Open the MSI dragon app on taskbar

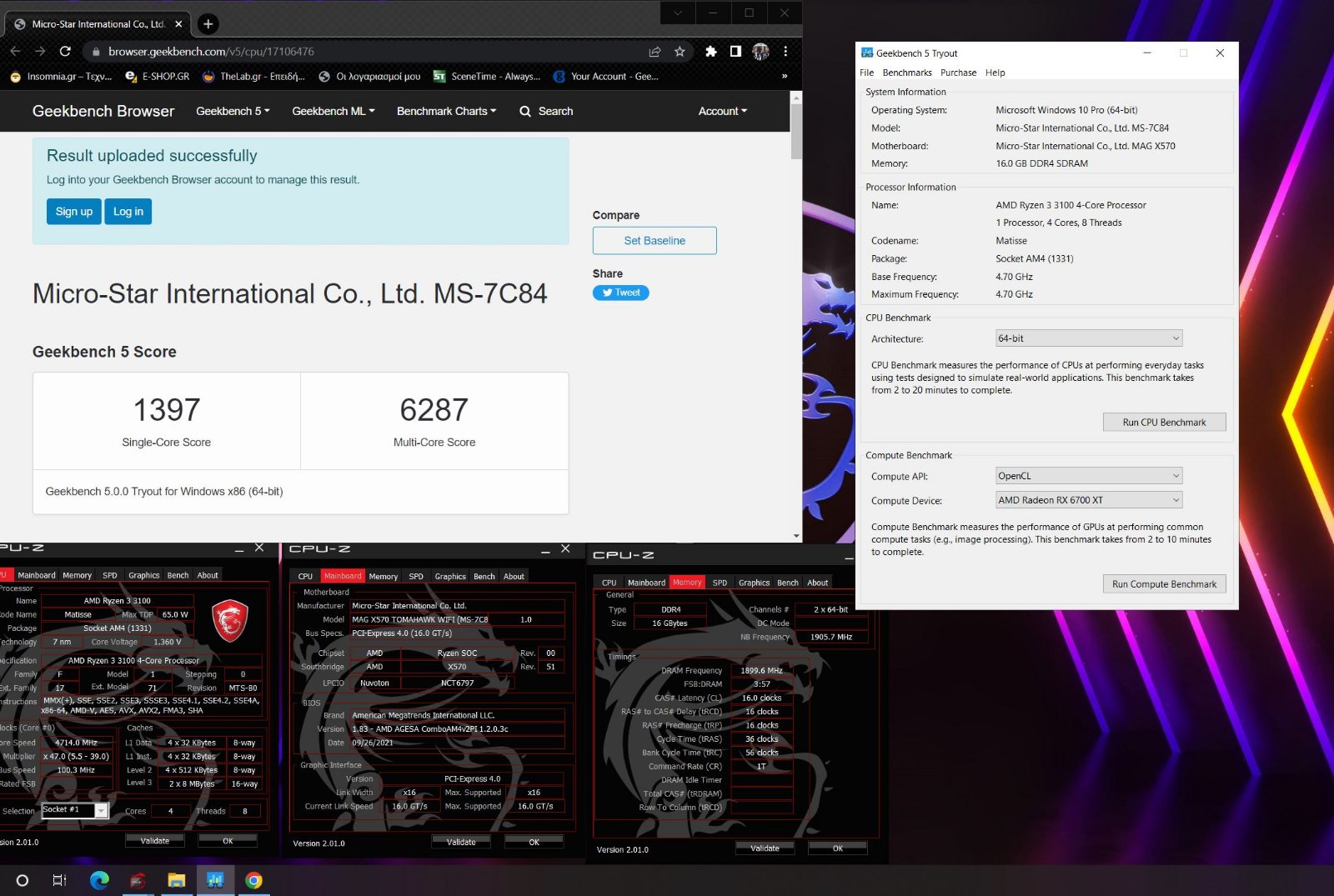coord(138,880)
